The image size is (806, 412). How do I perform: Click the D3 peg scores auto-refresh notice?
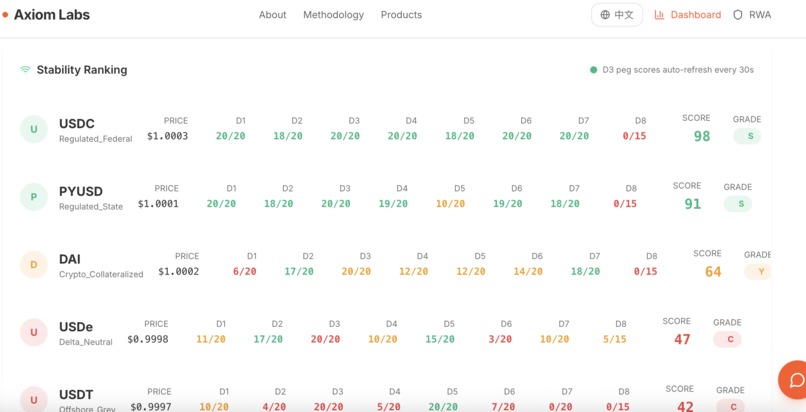(678, 70)
